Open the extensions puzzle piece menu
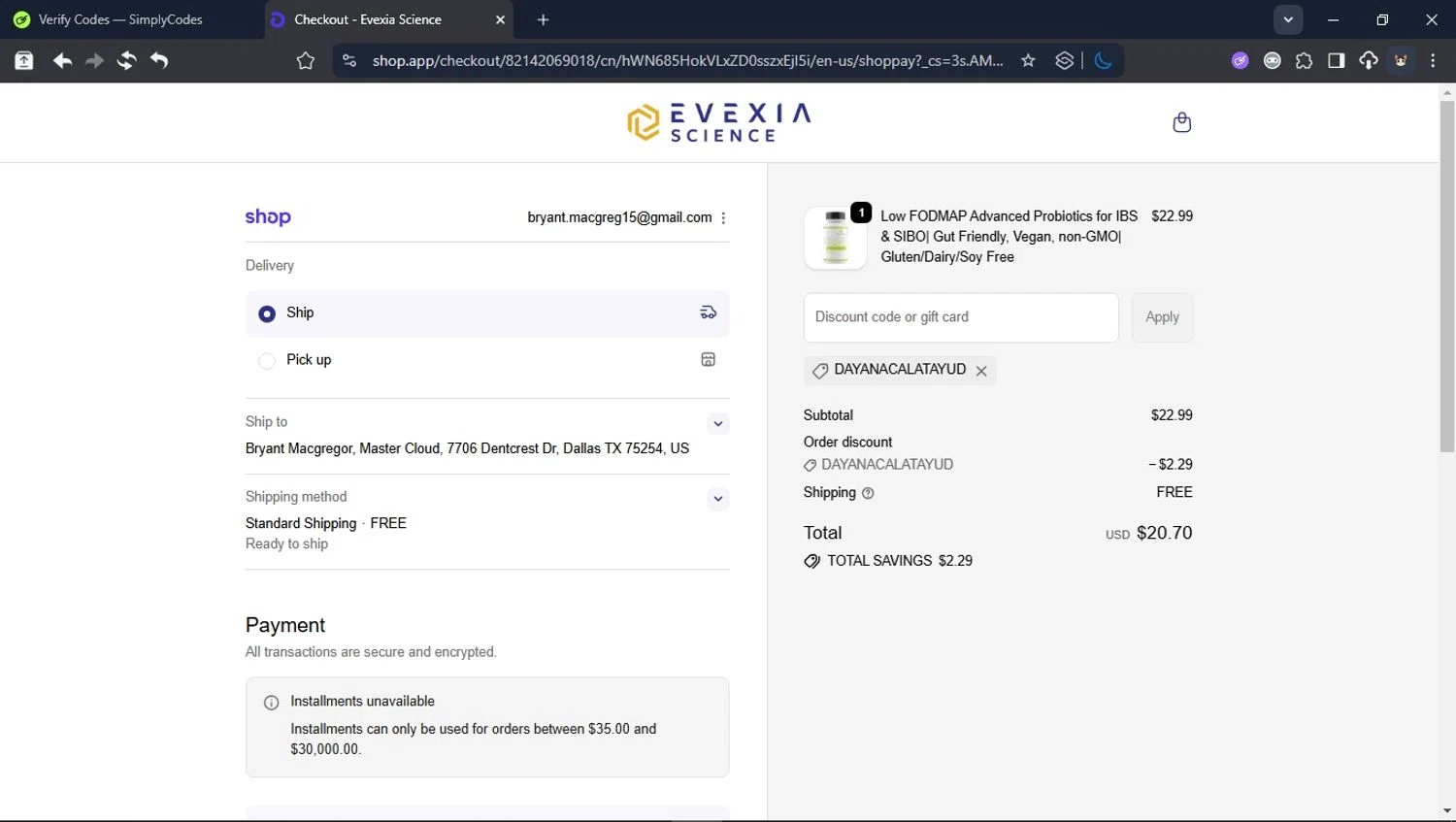The height and width of the screenshot is (822, 1456). point(1304,61)
